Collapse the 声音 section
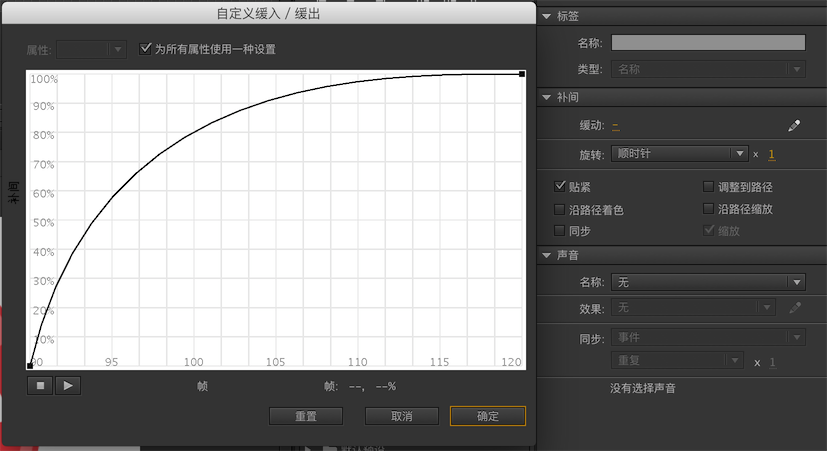The image size is (827, 451). [x=548, y=256]
